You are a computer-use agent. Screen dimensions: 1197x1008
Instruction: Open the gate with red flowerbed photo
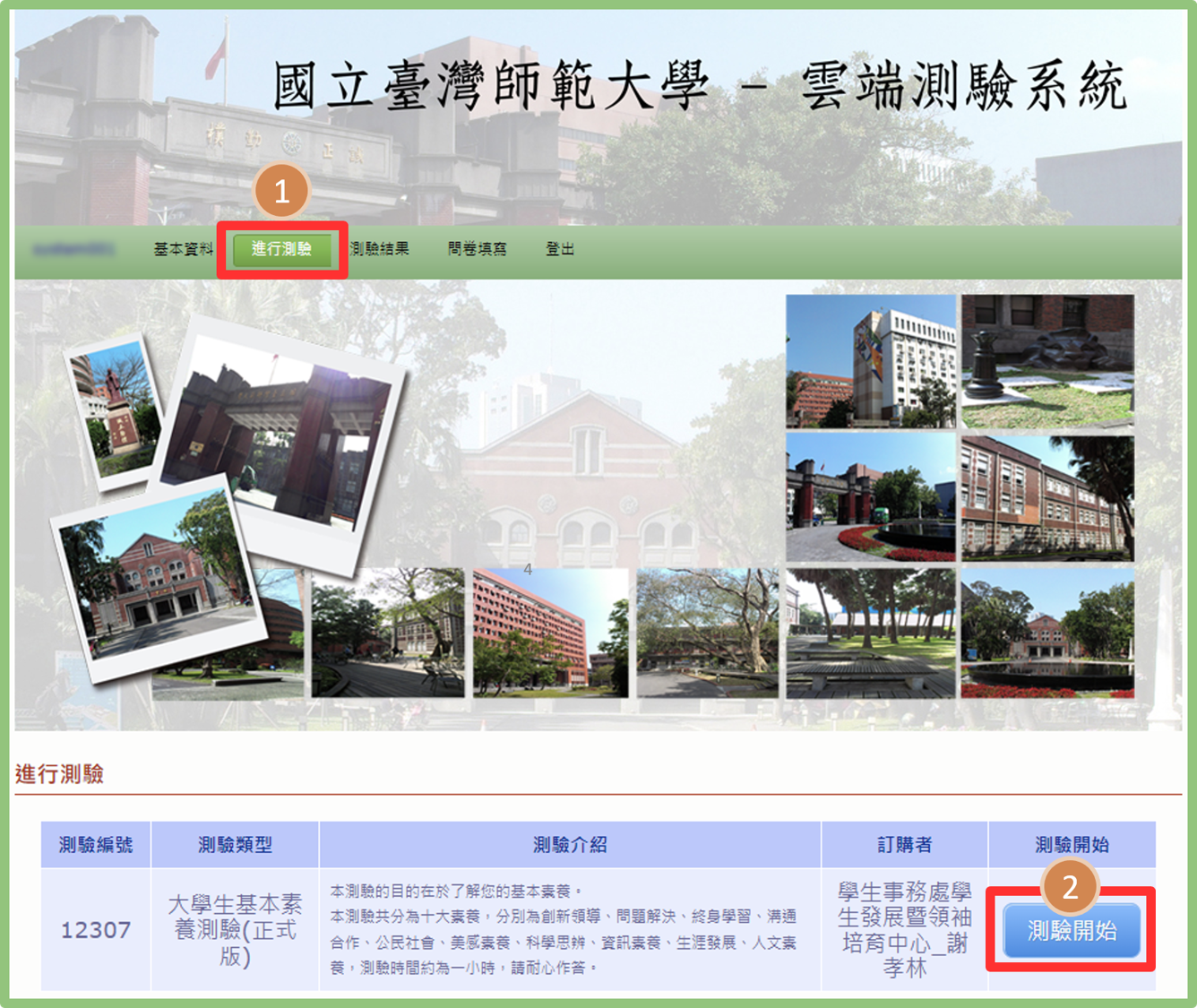pos(871,498)
